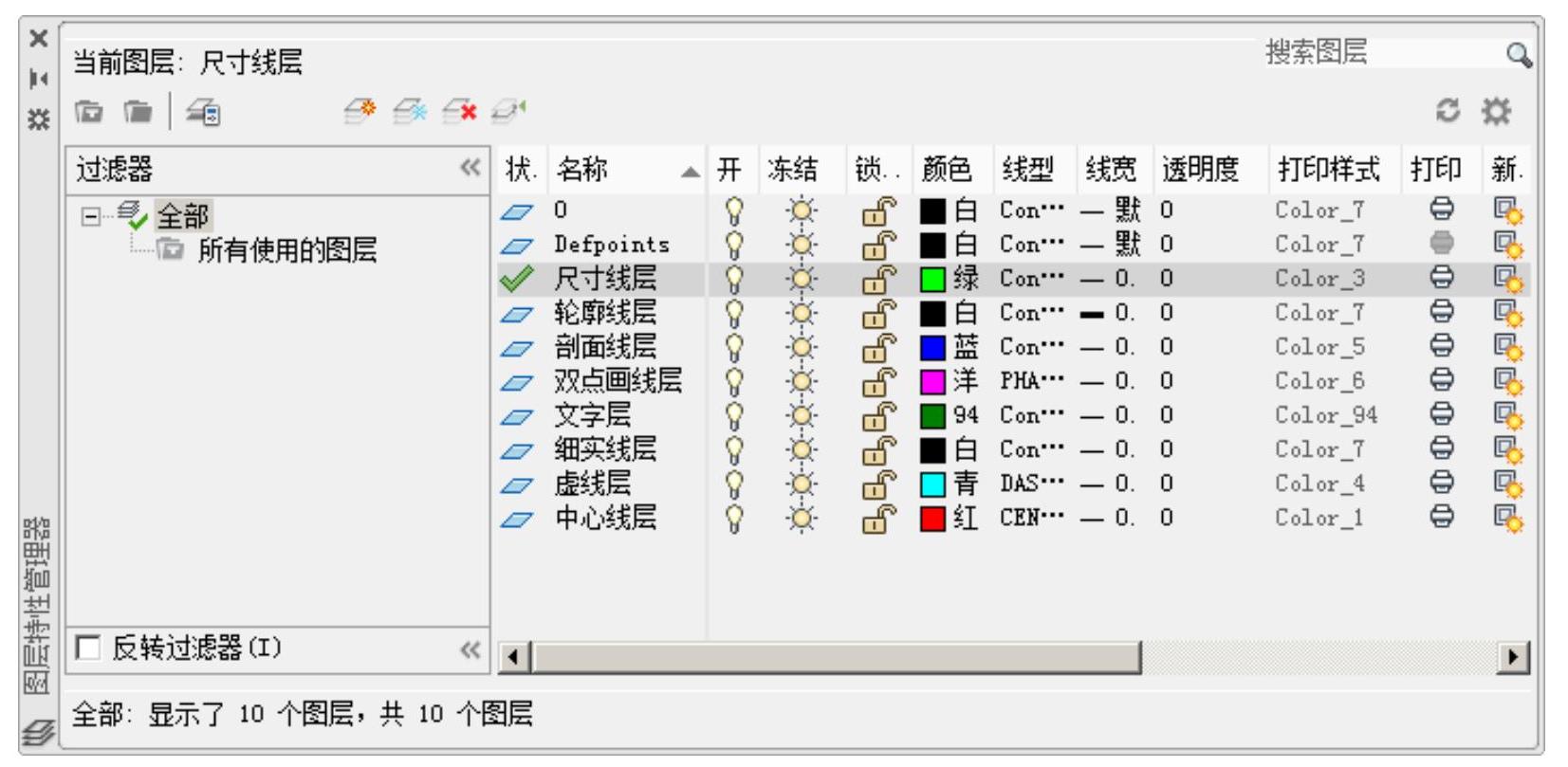Delete layer using red X icon
This screenshot has height=767, width=1568.
pyautogui.click(x=460, y=112)
